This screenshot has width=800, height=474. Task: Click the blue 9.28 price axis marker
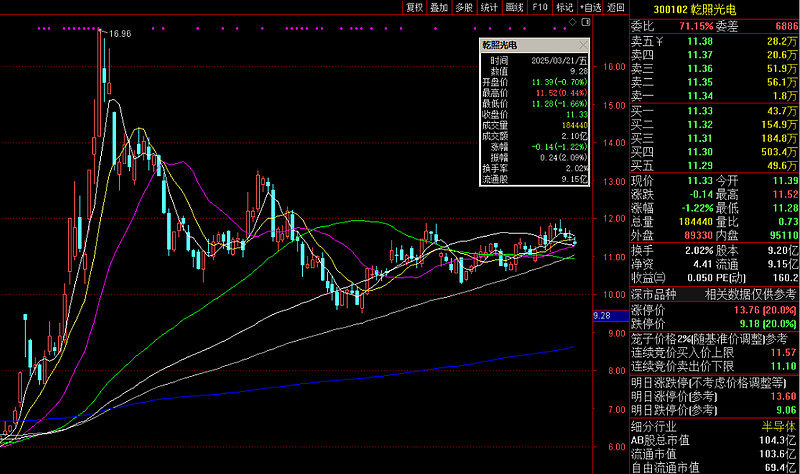click(x=603, y=316)
